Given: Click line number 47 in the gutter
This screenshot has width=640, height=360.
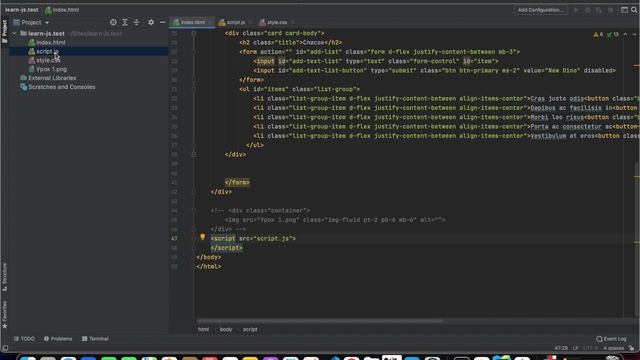Looking at the screenshot, I should click(x=174, y=239).
